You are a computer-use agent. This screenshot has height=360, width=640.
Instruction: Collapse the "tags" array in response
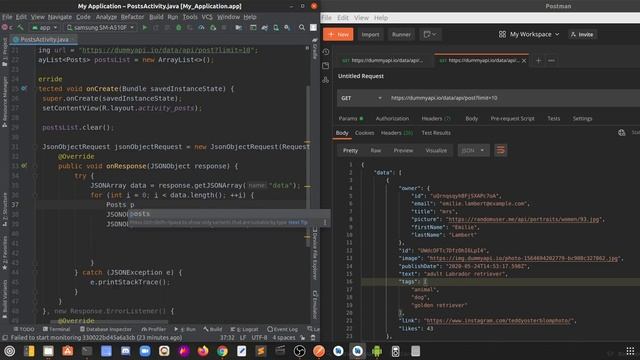[x=425, y=282]
